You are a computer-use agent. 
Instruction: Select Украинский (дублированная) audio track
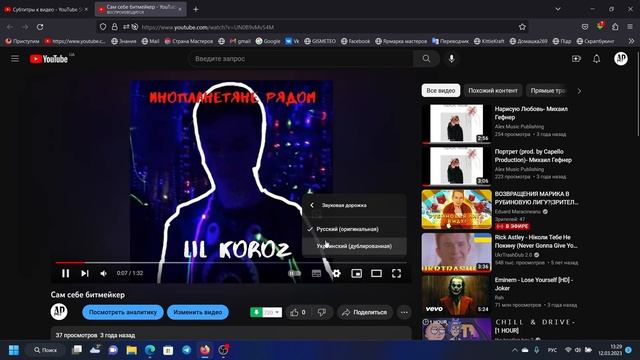(354, 246)
